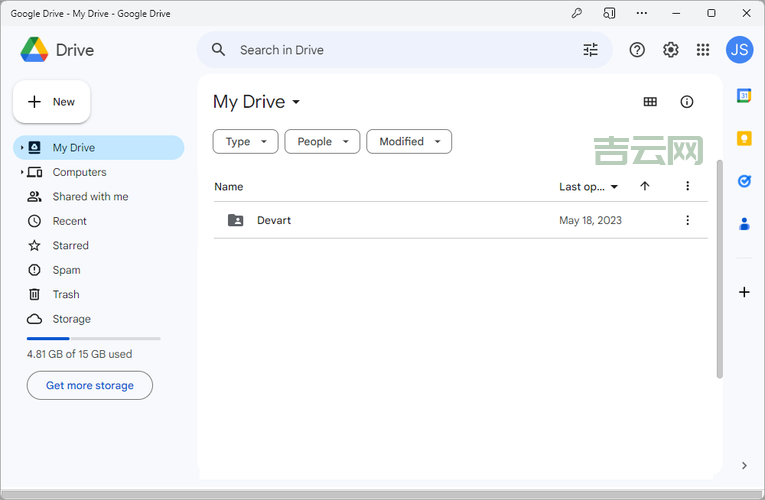Click the Search in Drive field

coord(400,50)
